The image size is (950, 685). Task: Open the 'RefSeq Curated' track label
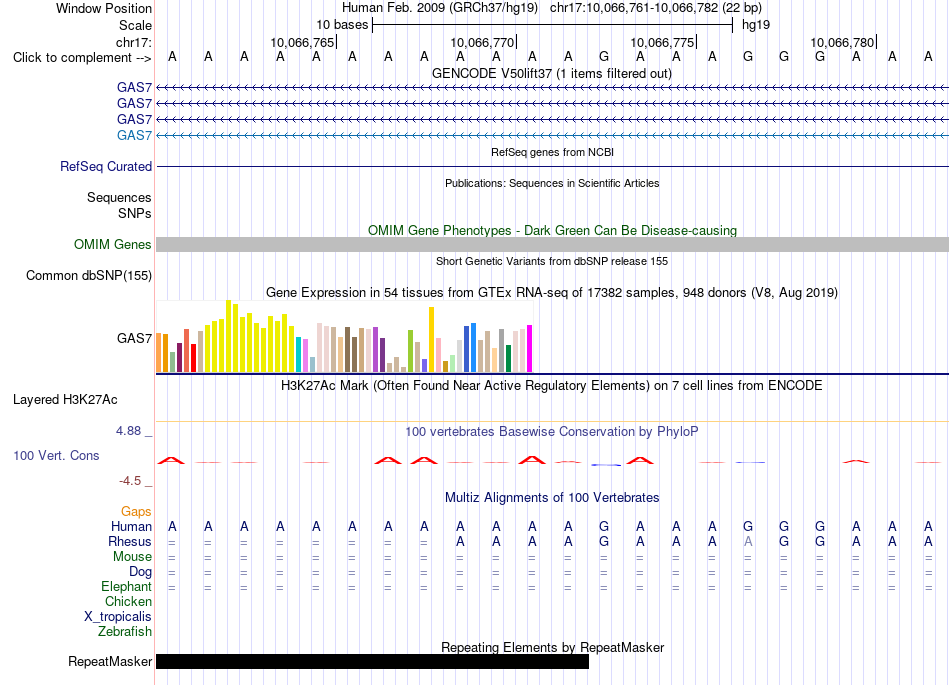click(106, 167)
